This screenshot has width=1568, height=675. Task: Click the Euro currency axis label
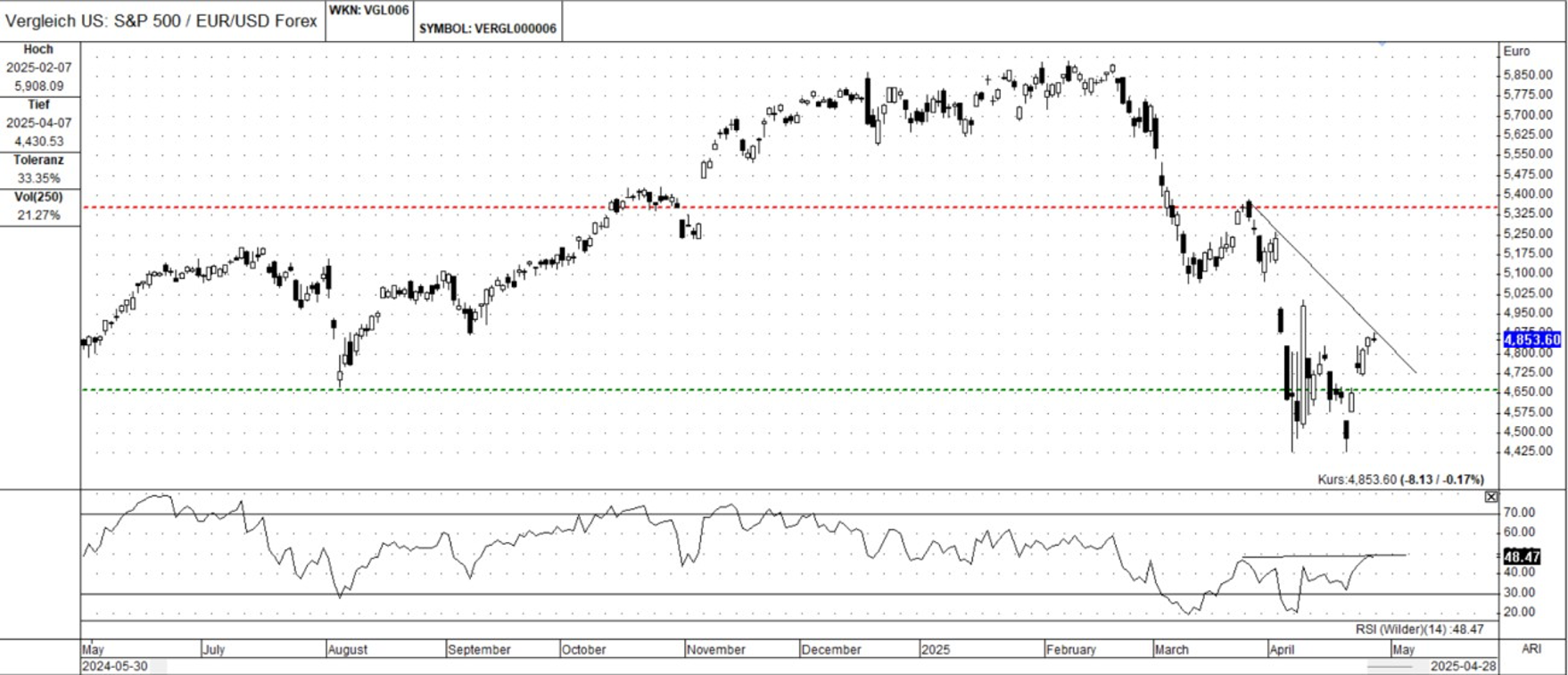point(1516,52)
